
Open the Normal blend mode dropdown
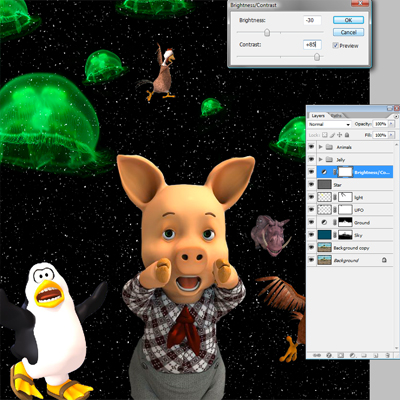329,124
